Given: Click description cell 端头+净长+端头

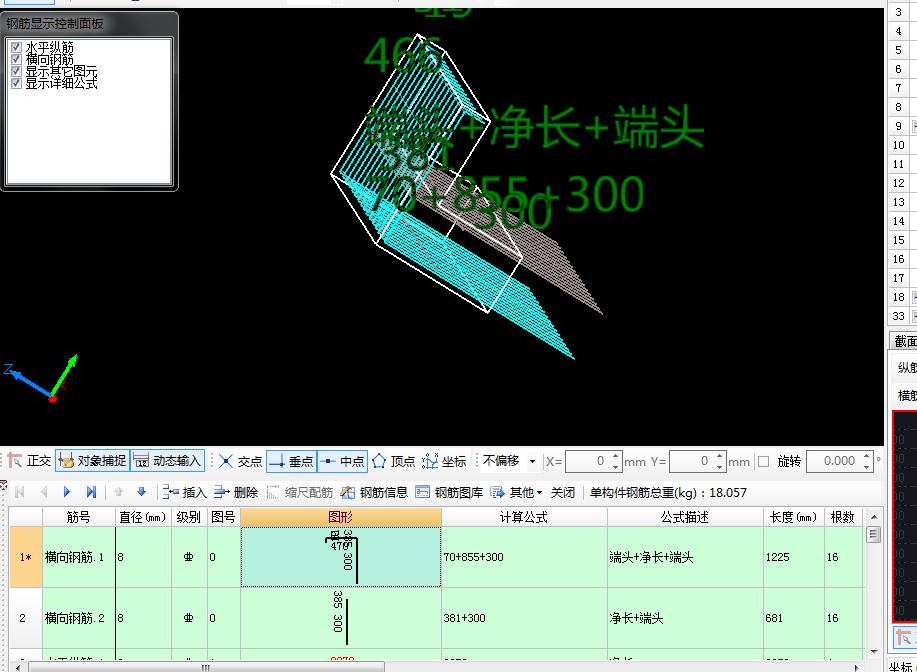Looking at the screenshot, I should pos(685,557).
